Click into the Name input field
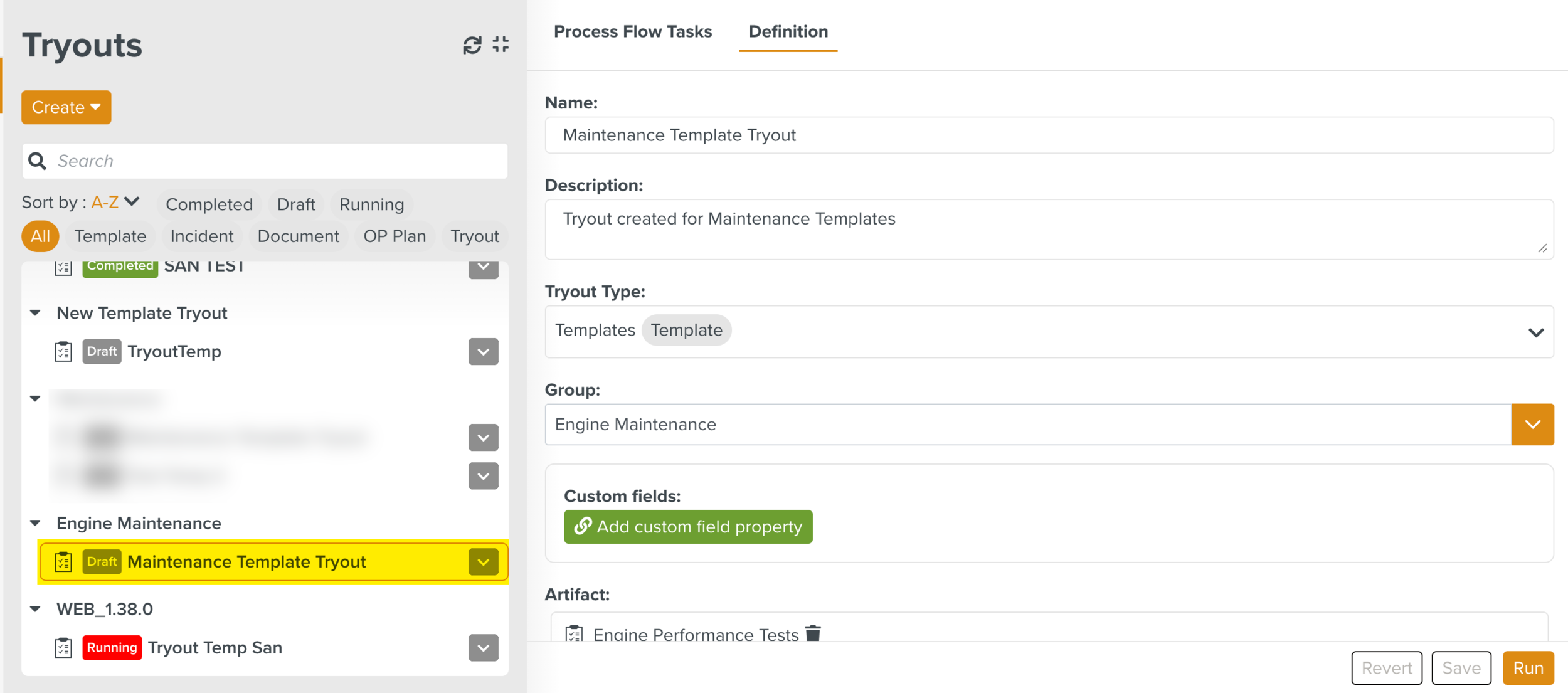 (1049, 135)
